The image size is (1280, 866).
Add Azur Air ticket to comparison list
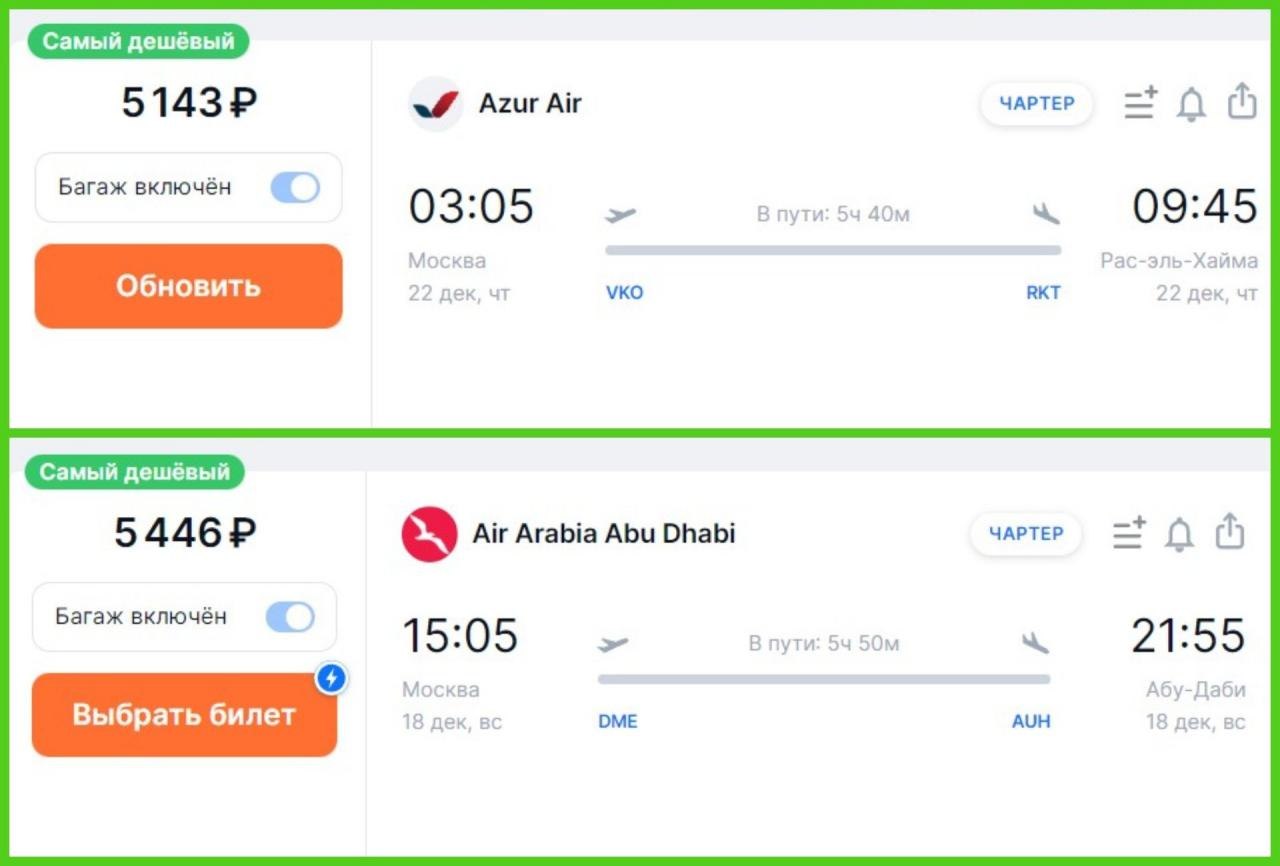(x=1140, y=103)
